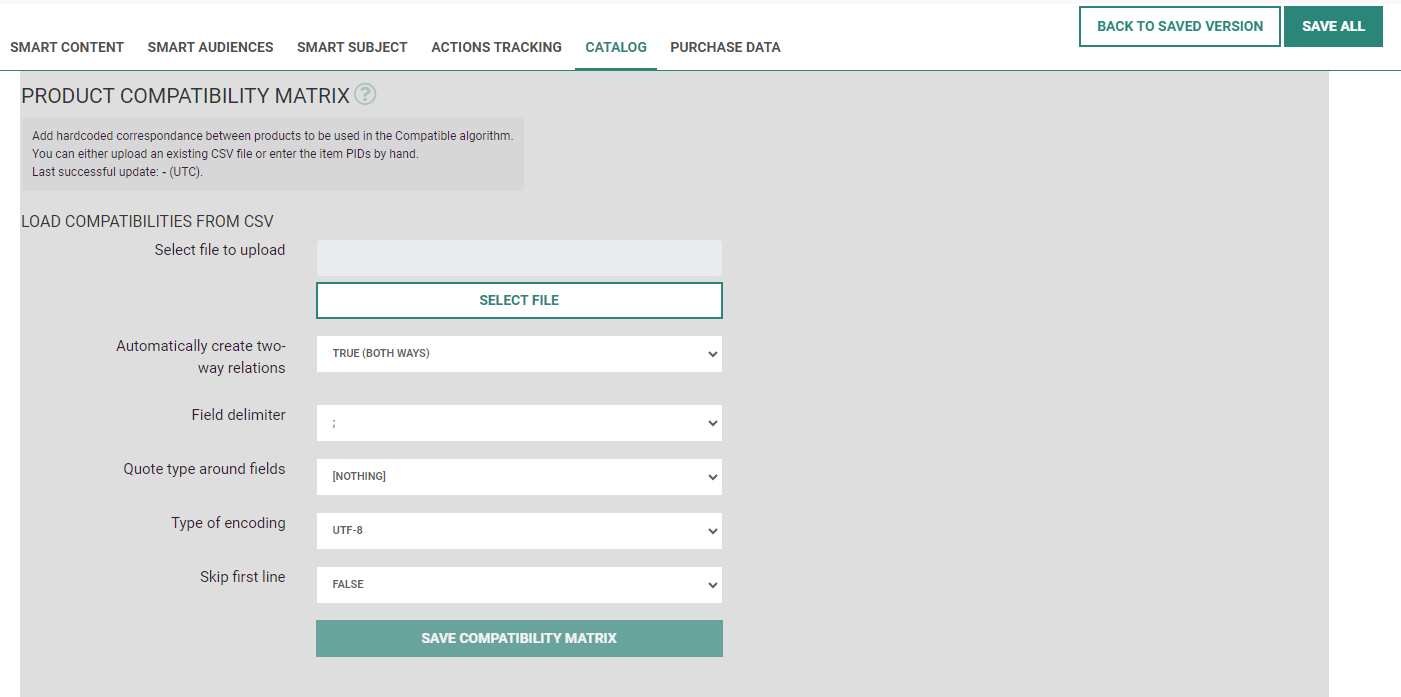Open the Smart Content tab
This screenshot has width=1401, height=697.
tap(67, 47)
